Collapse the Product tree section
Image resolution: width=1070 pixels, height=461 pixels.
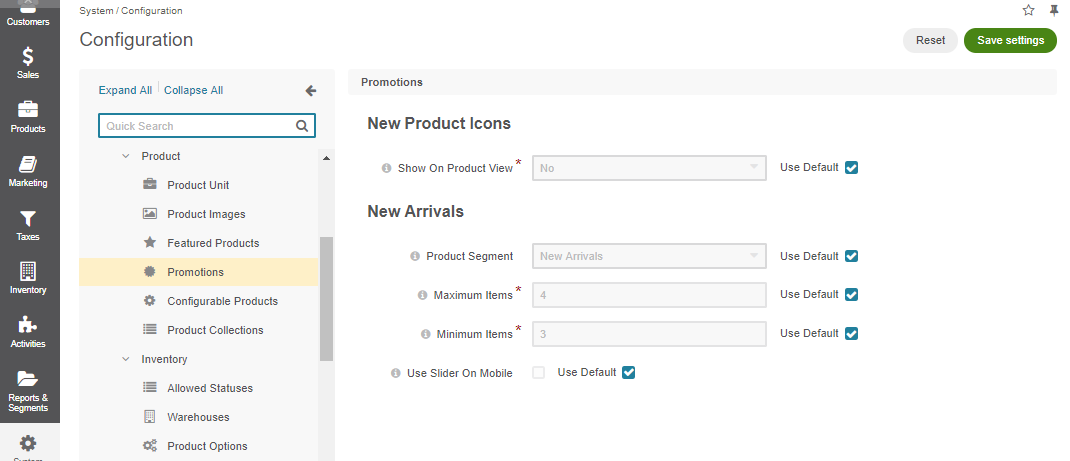tap(126, 157)
